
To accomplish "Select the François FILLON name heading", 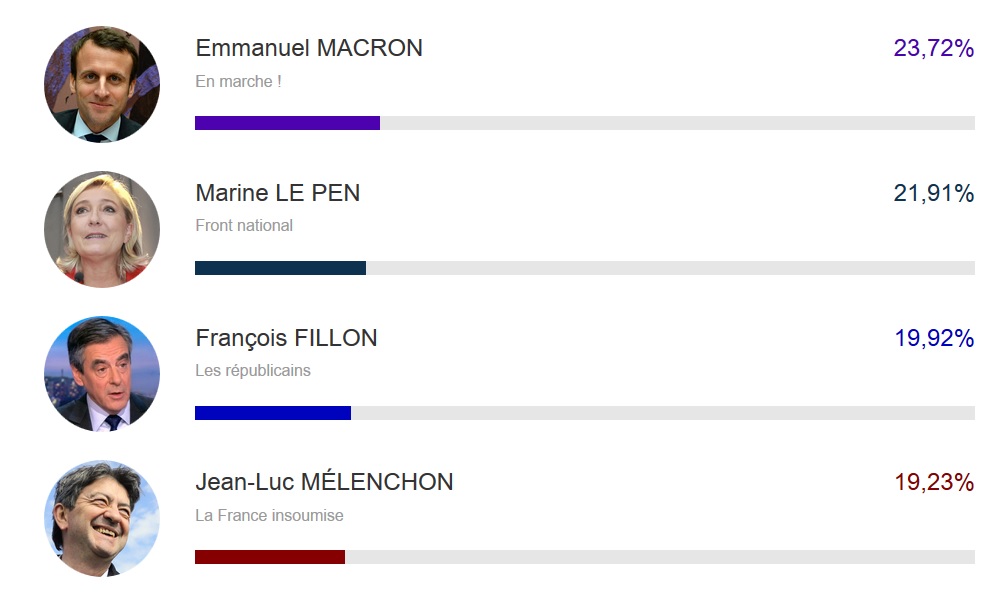I will pos(286,338).
